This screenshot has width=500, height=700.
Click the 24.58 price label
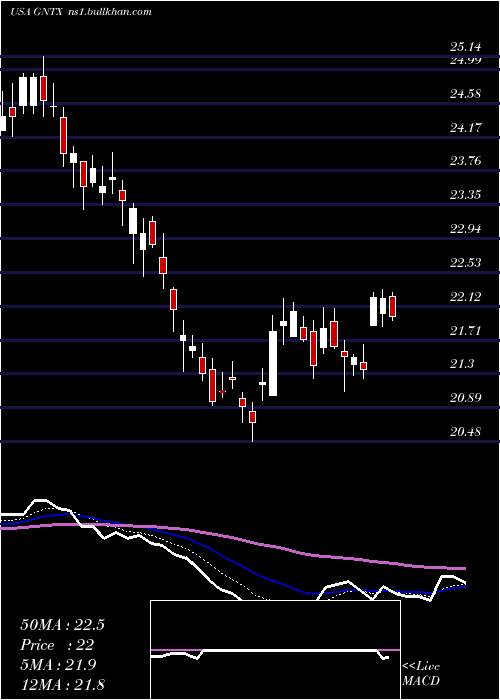pyautogui.click(x=465, y=94)
